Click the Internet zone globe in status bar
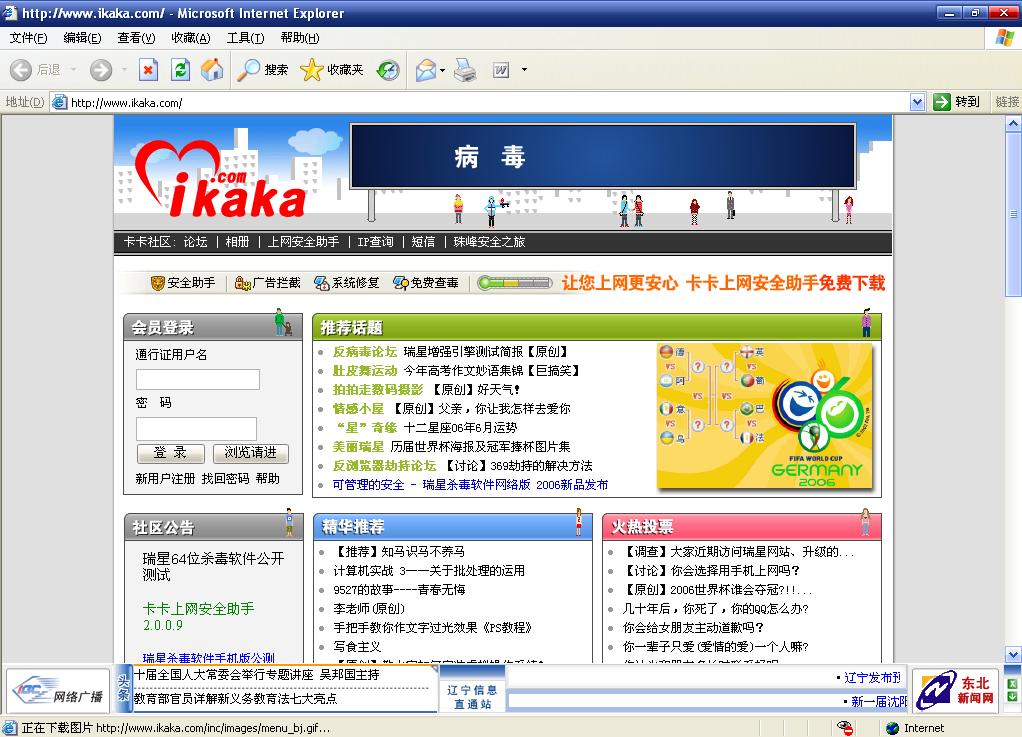Image resolution: width=1022 pixels, height=737 pixels. pos(892,729)
